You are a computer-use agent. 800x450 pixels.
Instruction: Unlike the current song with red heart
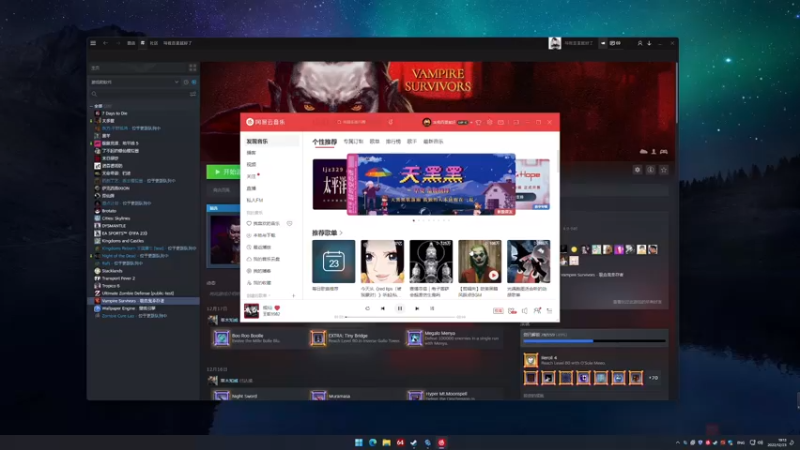point(278,308)
